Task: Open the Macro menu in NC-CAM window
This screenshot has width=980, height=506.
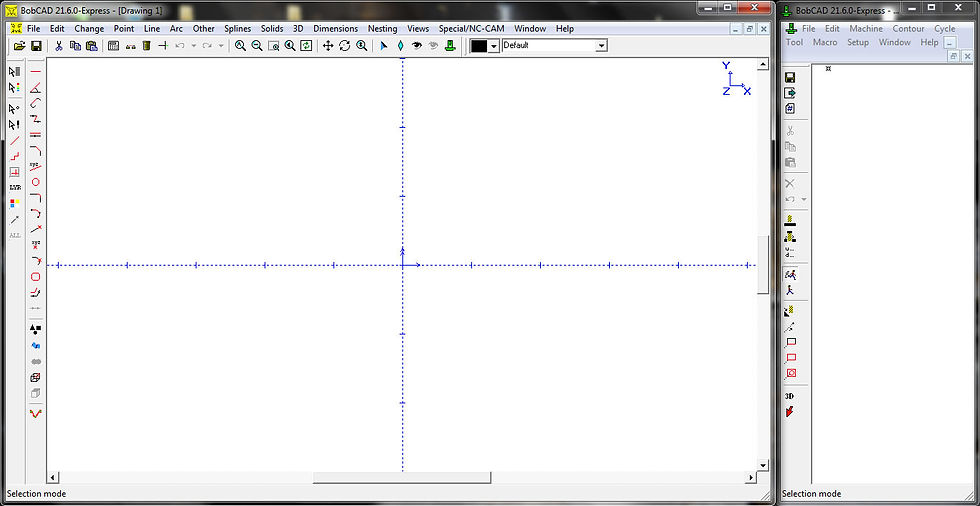Action: (x=825, y=42)
